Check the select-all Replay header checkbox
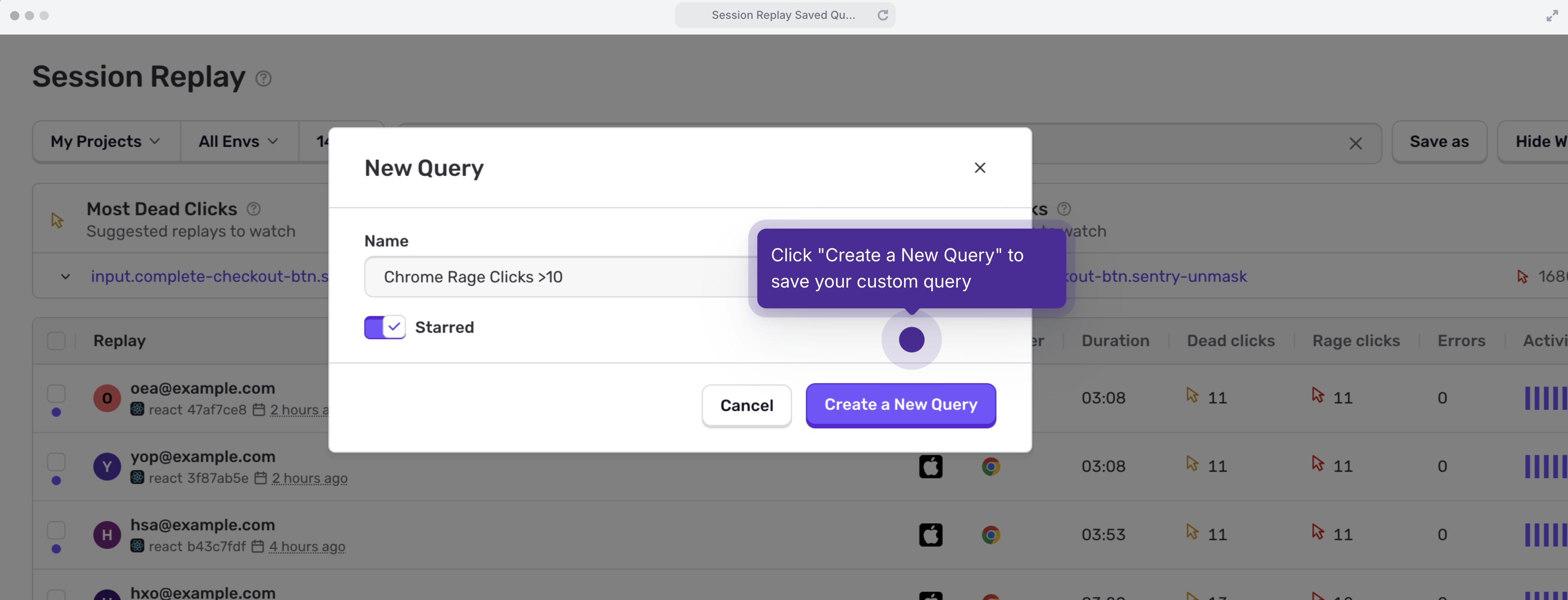The image size is (1568, 600). (56, 340)
